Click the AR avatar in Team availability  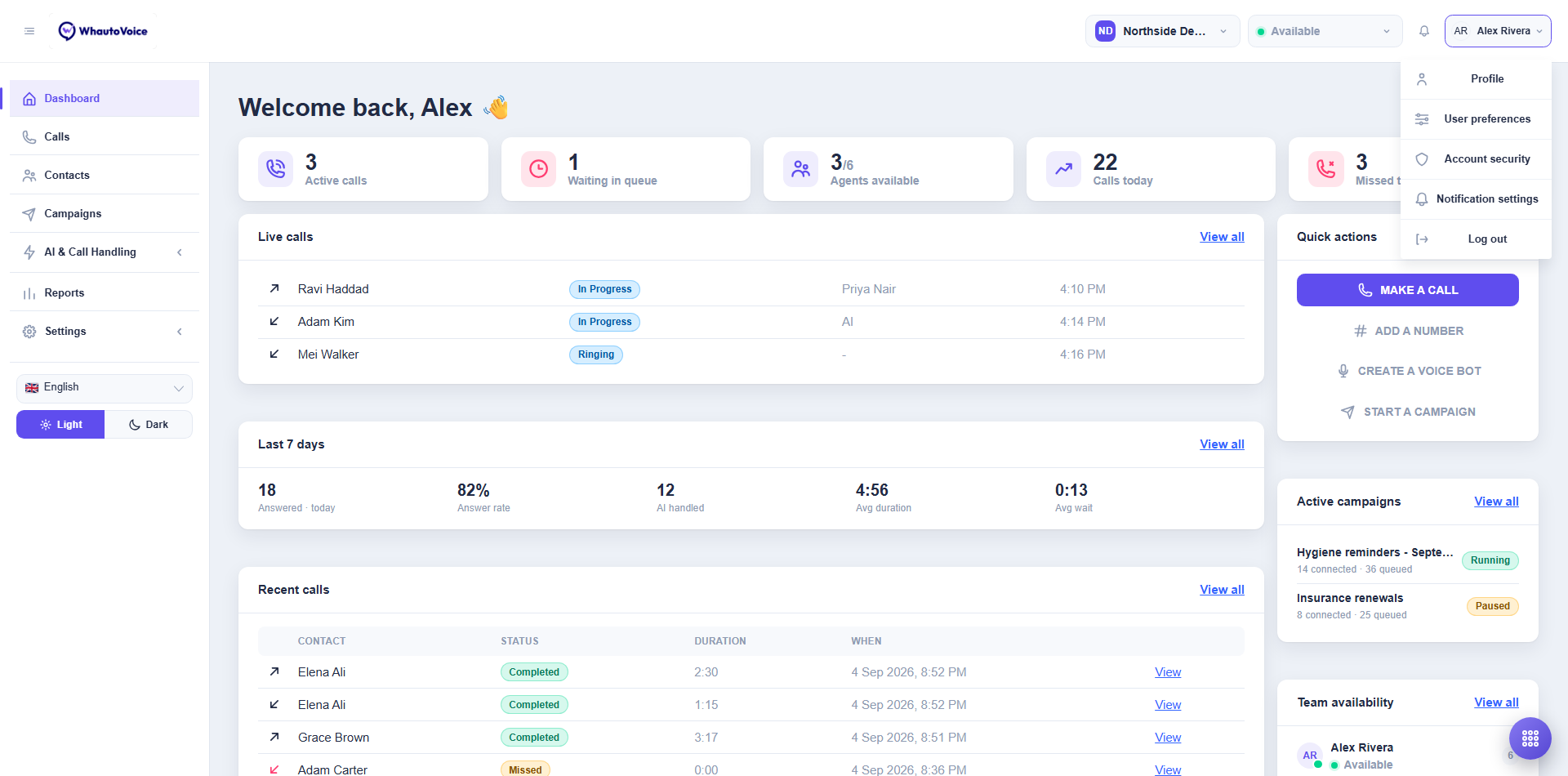1310,756
